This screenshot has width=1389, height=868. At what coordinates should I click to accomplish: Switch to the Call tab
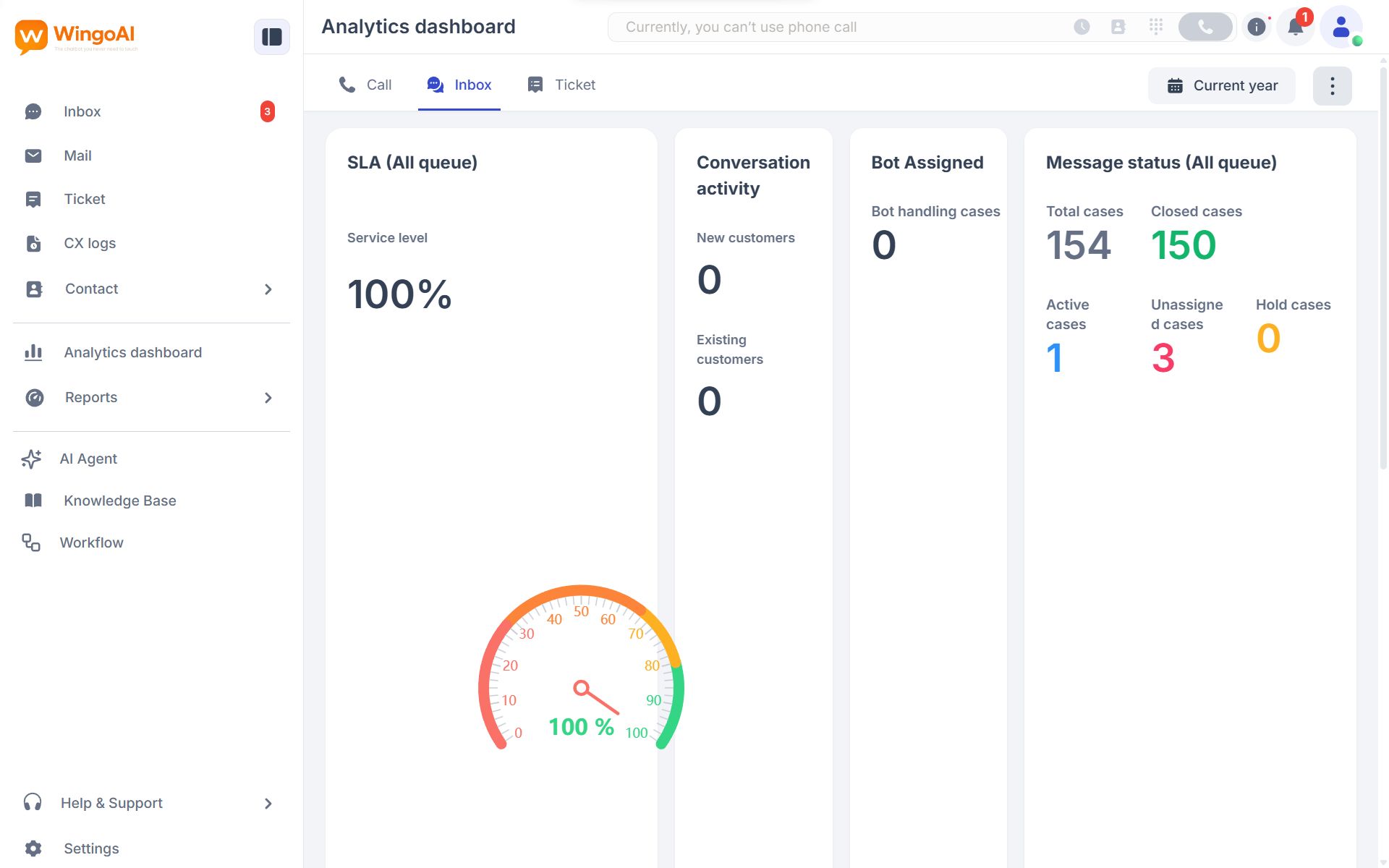tap(365, 85)
